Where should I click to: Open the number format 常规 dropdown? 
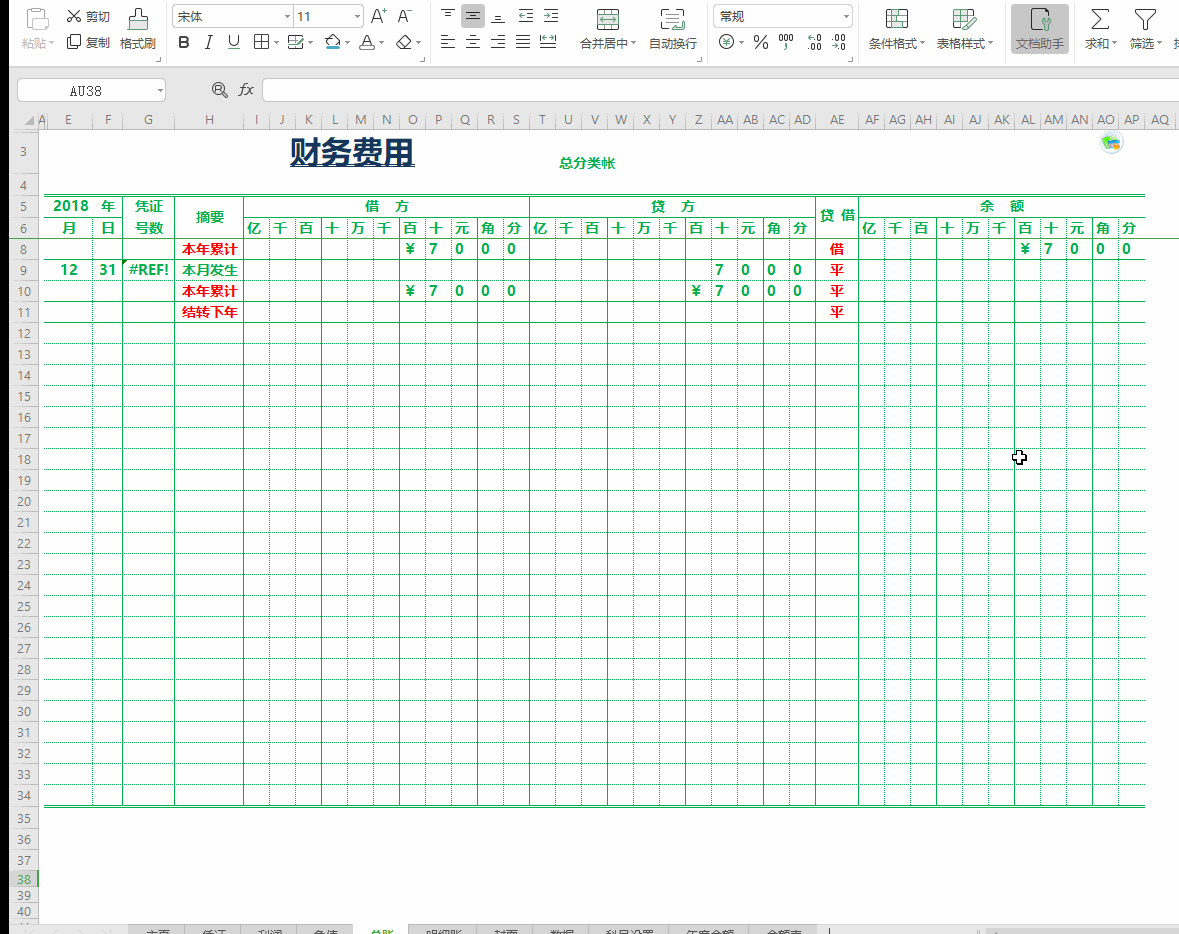click(846, 17)
